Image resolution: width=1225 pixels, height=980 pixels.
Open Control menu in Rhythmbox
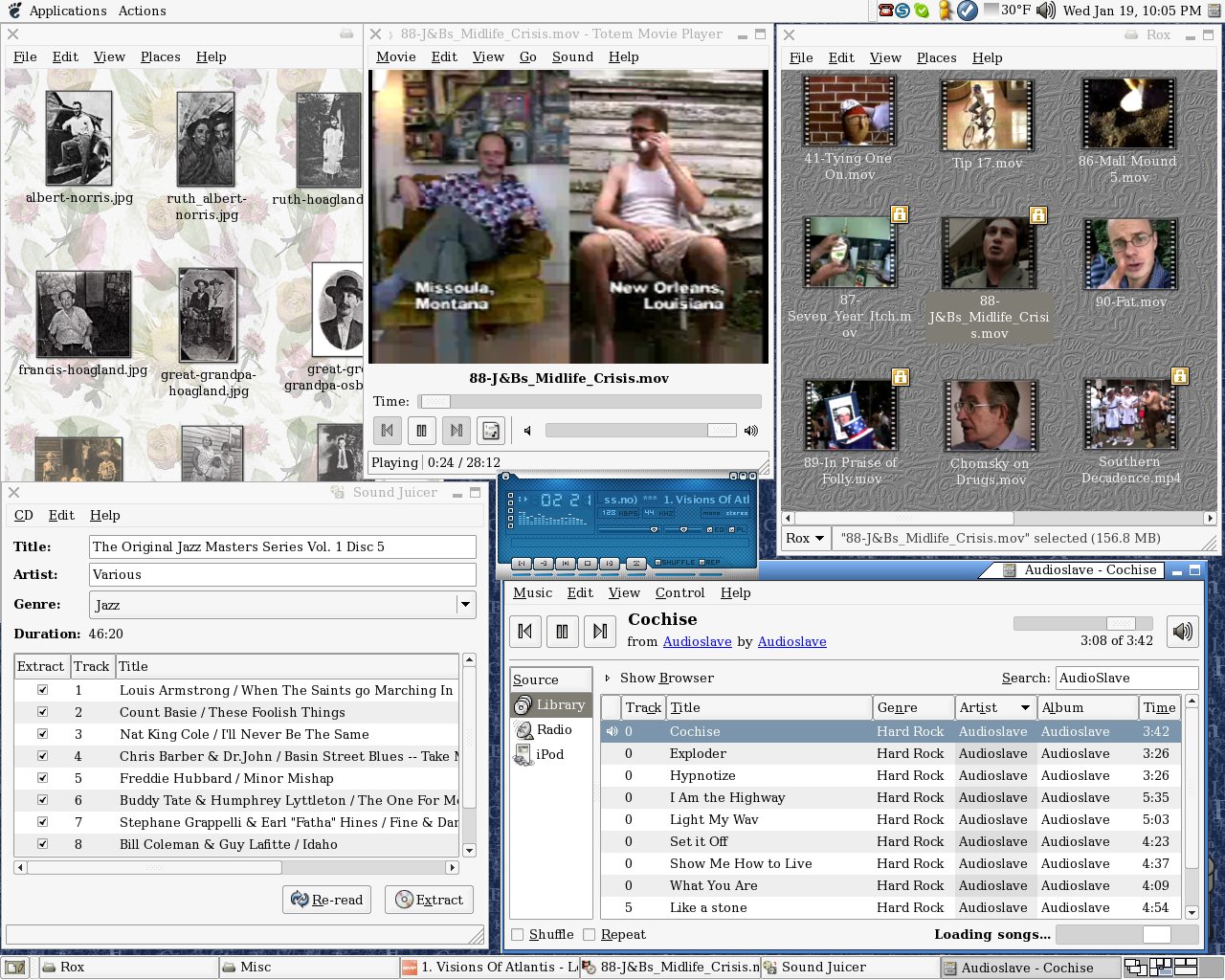(679, 593)
